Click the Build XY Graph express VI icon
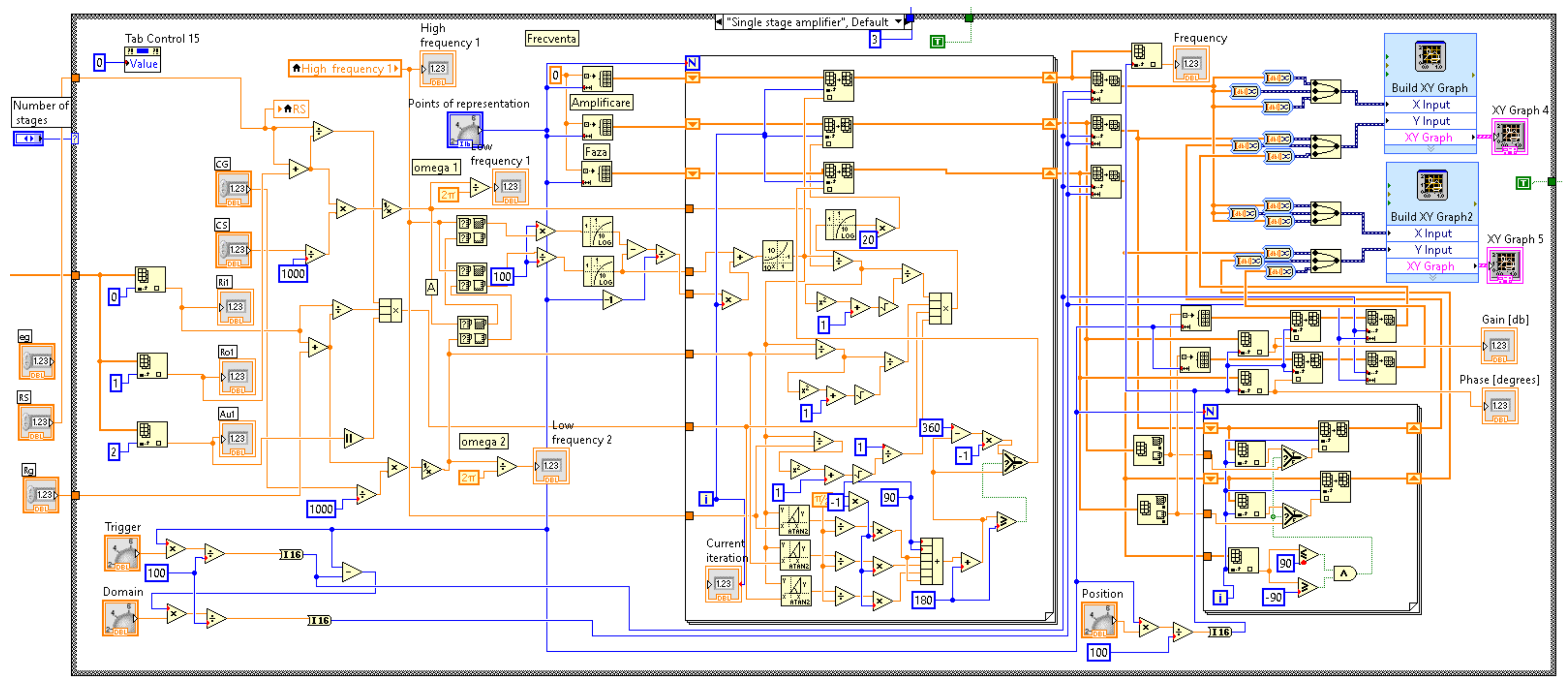The image size is (1568, 688). [x=1430, y=57]
